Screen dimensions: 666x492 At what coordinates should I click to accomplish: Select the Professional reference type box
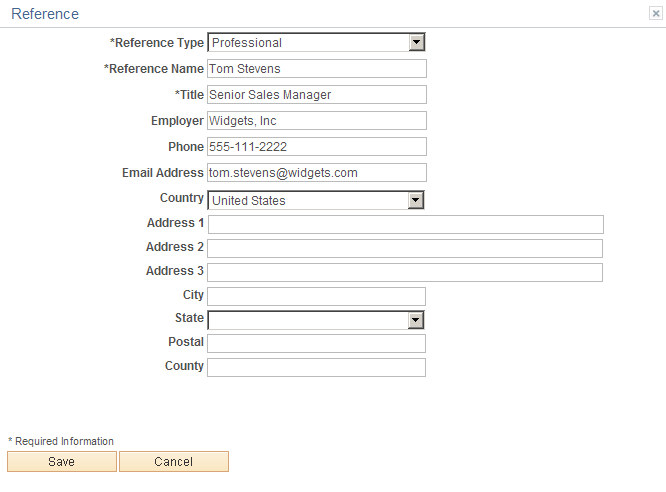click(316, 42)
